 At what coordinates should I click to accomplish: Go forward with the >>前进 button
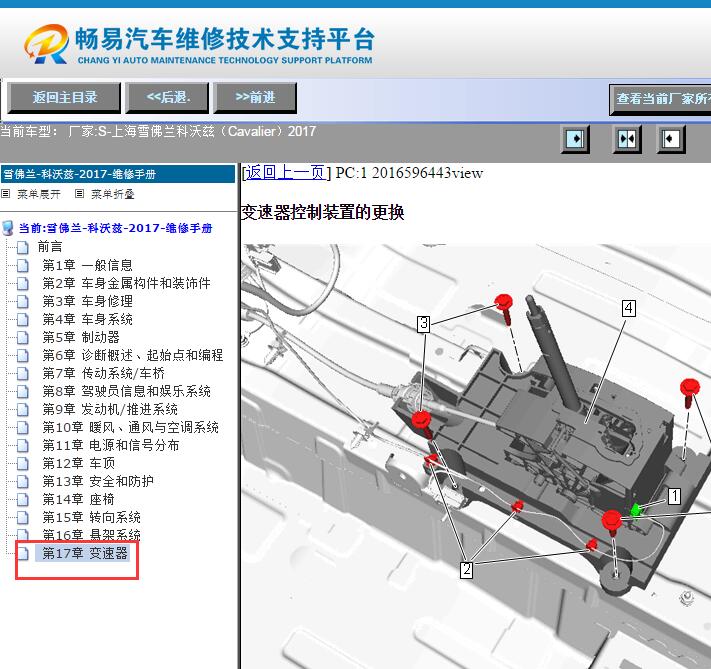pyautogui.click(x=255, y=98)
